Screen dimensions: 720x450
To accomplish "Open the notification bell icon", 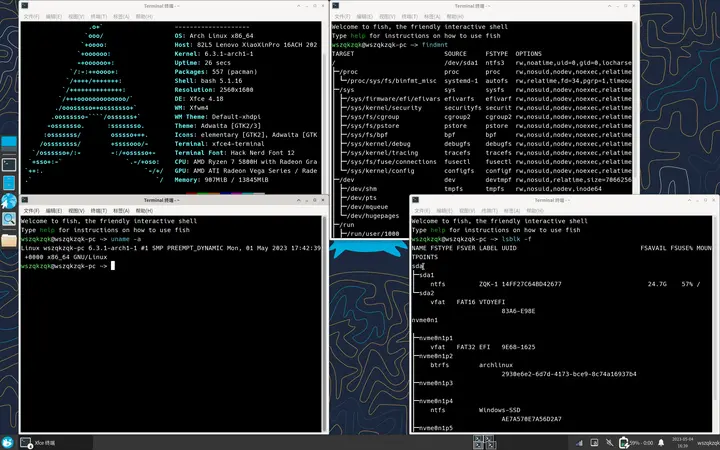I will pyautogui.click(x=661, y=443).
